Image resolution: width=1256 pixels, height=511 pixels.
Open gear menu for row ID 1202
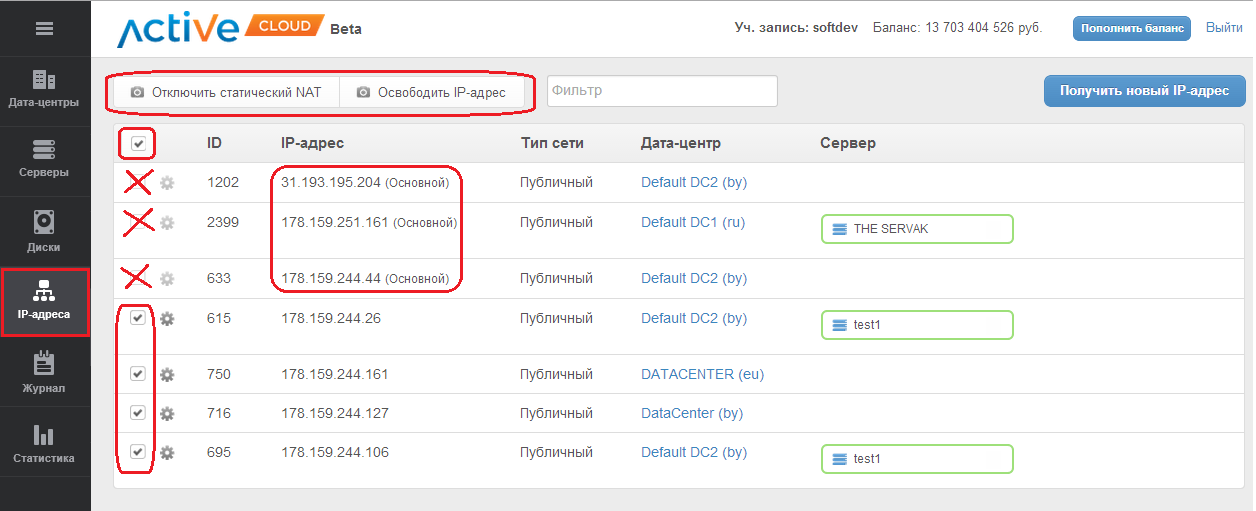pos(167,183)
